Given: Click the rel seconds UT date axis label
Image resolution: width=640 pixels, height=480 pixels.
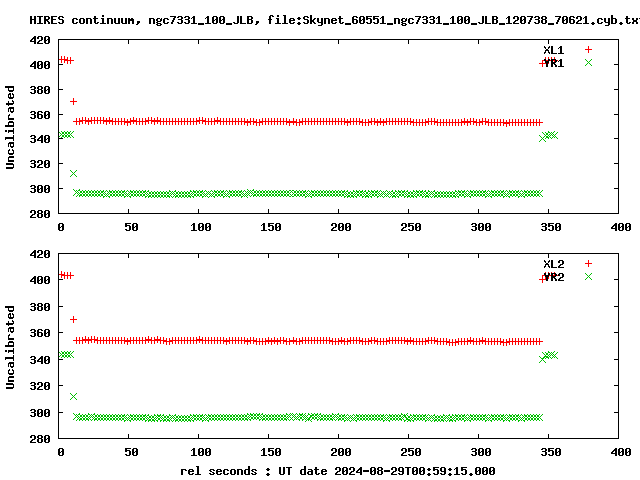Looking at the screenshot, I should click(x=338, y=471).
